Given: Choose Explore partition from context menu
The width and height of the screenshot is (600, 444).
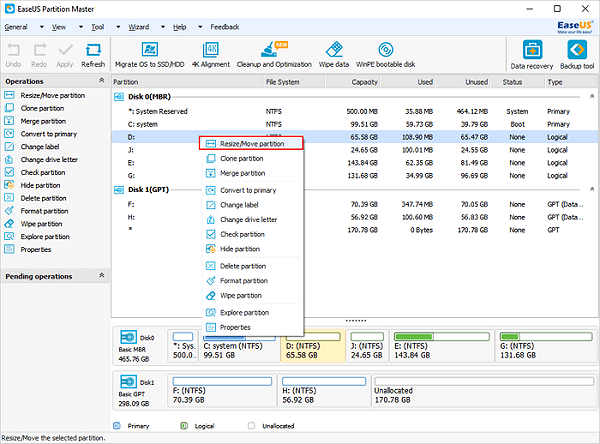Looking at the screenshot, I should (251, 313).
